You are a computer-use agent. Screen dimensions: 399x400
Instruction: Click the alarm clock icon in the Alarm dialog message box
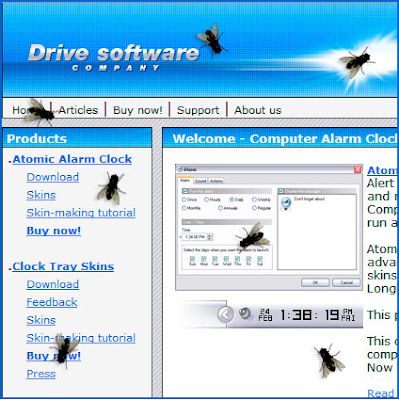(286, 203)
